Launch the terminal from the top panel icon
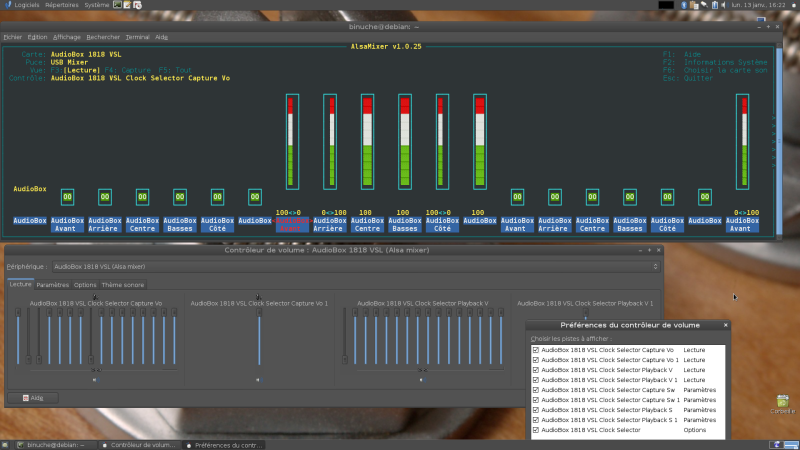The image size is (800, 450). [x=117, y=5]
